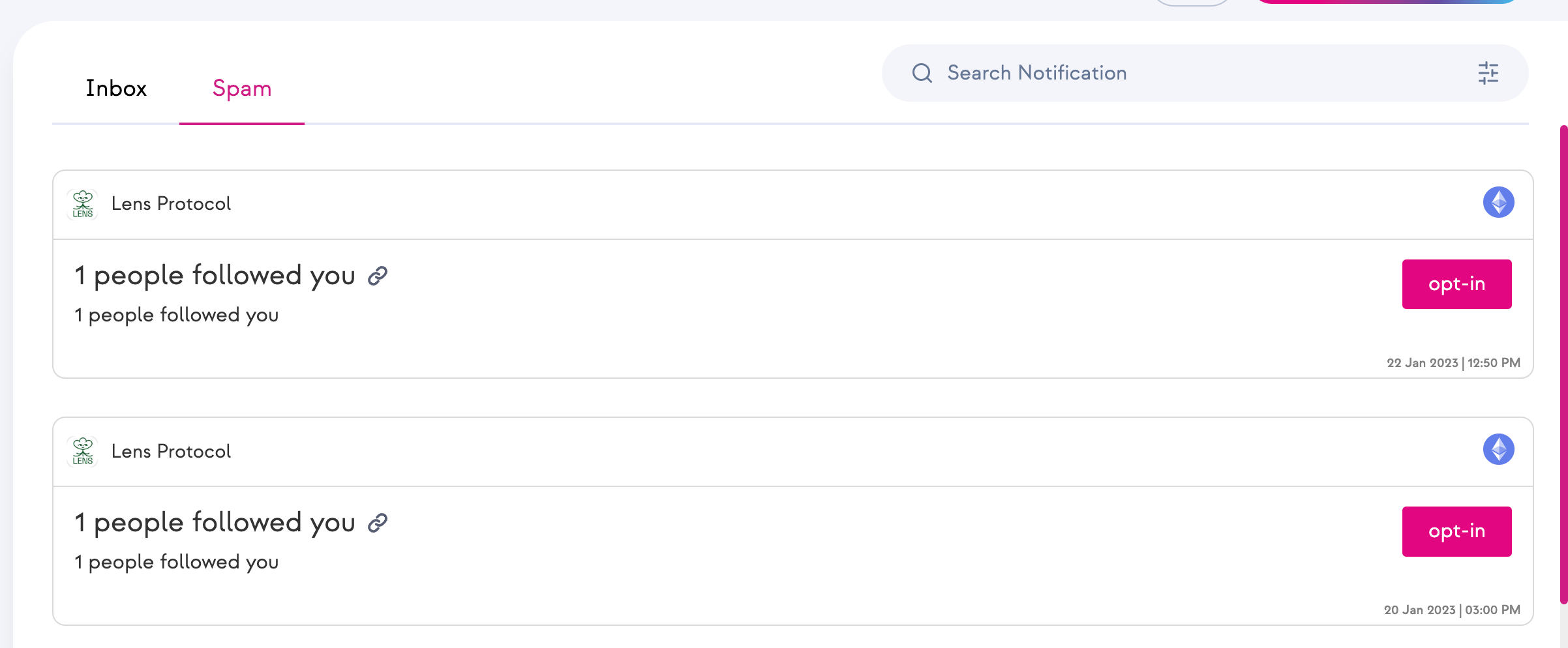1568x648 pixels.
Task: Opt-in to the 20 Jan Lens Protocol notification
Action: pyautogui.click(x=1456, y=531)
